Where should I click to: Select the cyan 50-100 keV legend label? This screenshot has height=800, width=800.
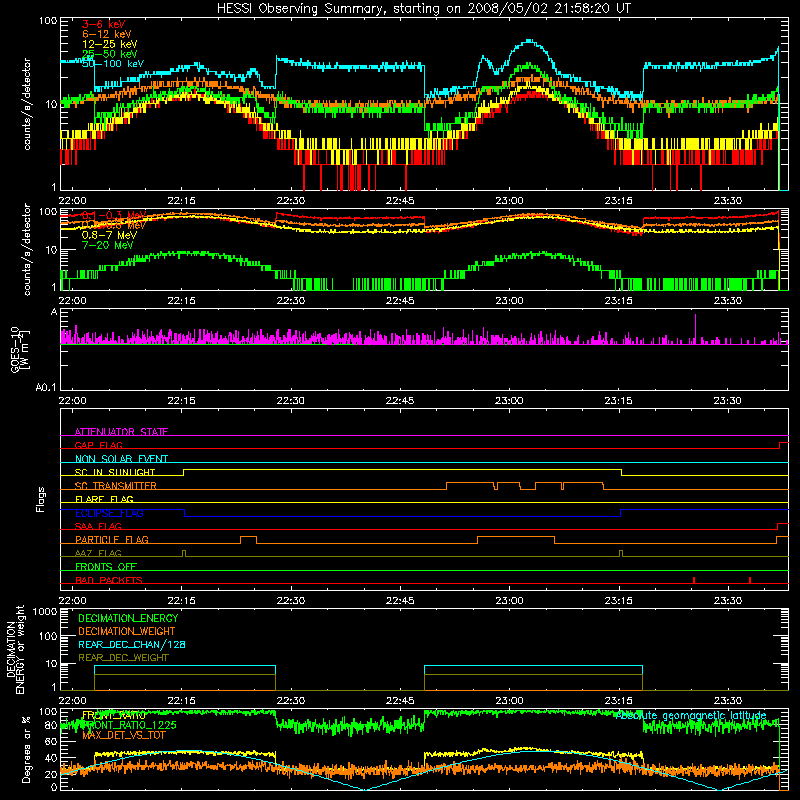(113, 64)
